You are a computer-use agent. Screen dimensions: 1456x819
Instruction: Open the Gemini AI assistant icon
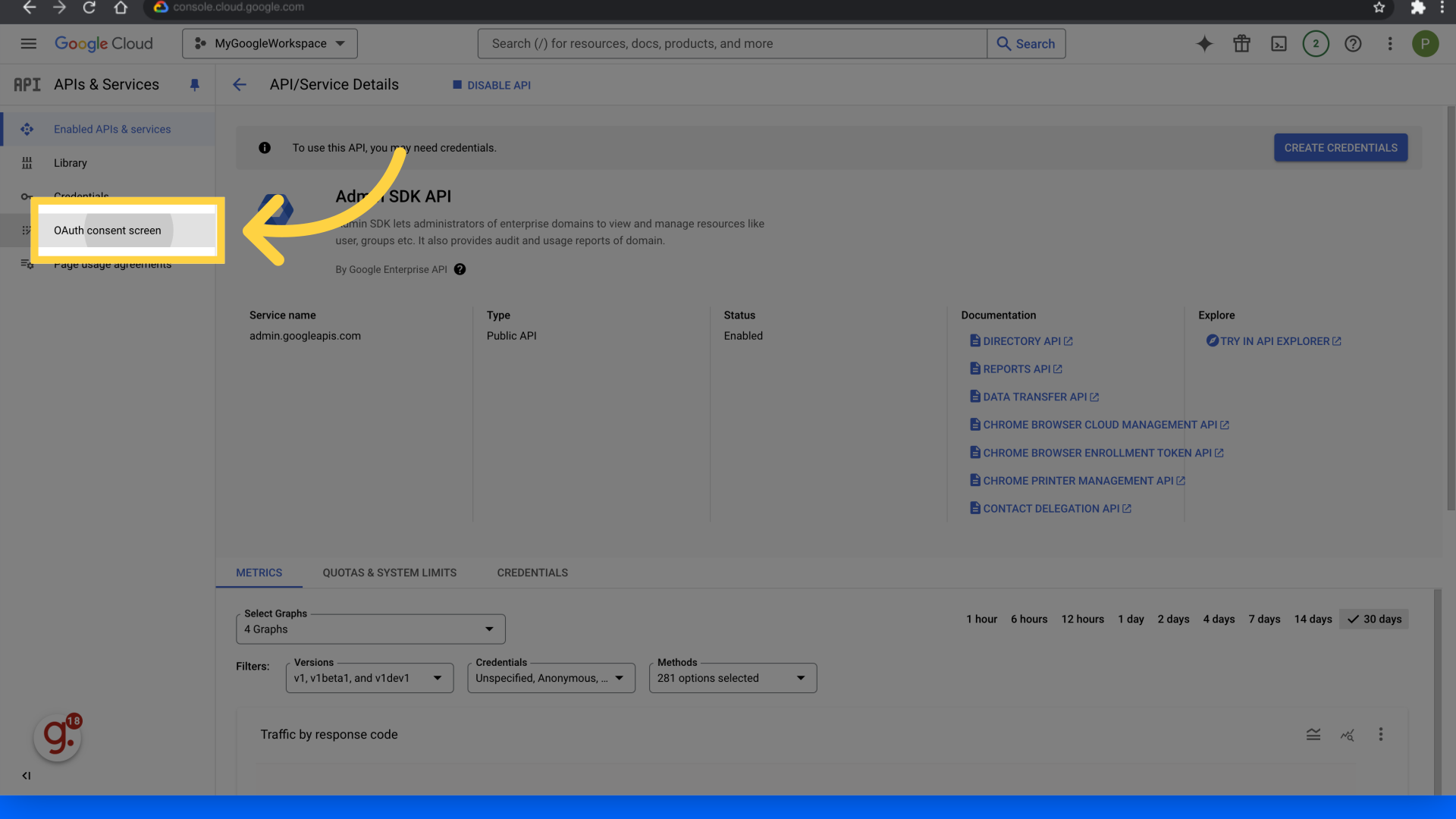pyautogui.click(x=1204, y=43)
